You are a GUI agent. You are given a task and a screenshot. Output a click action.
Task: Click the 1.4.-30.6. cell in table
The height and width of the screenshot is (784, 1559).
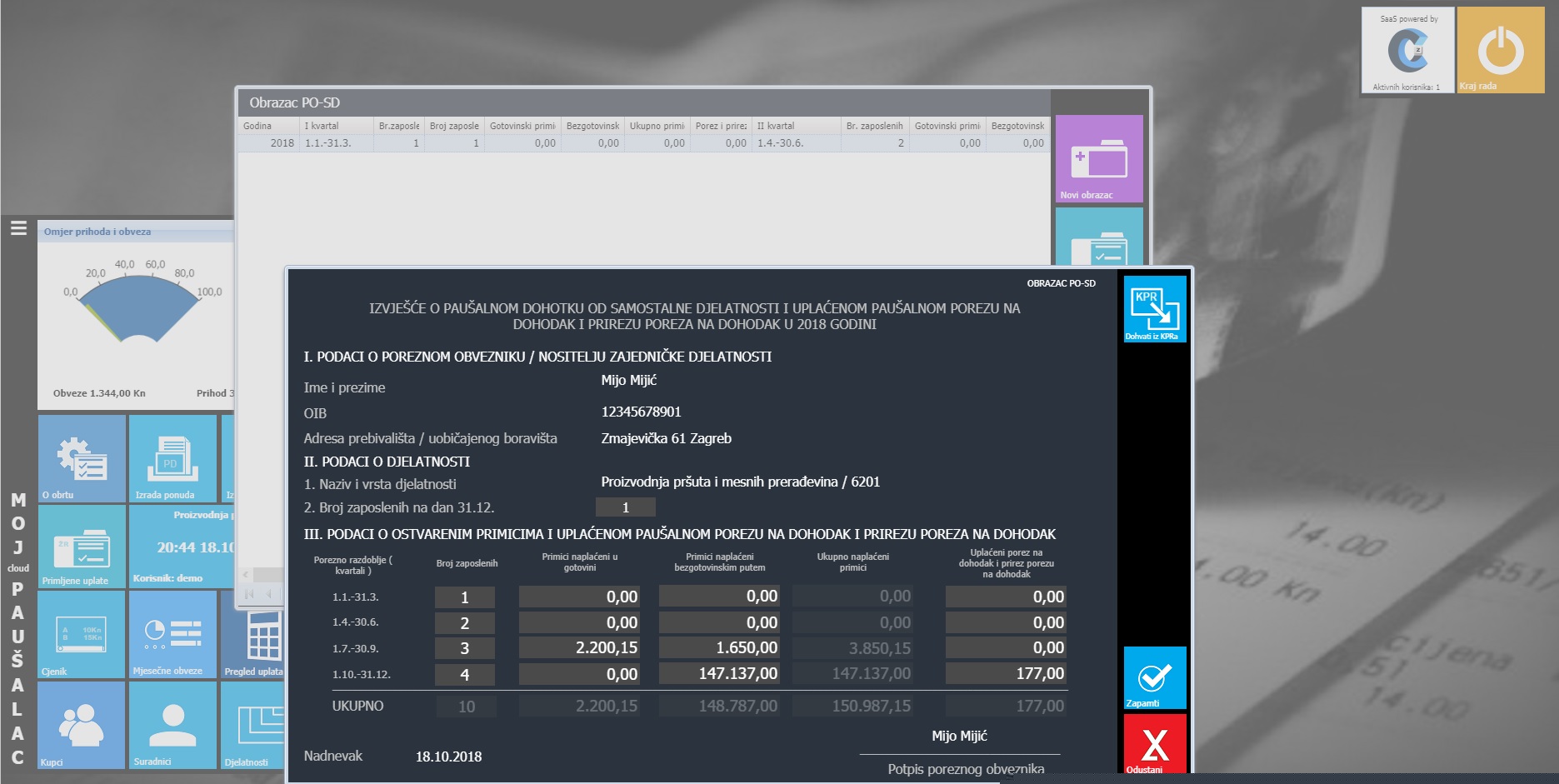[796, 143]
